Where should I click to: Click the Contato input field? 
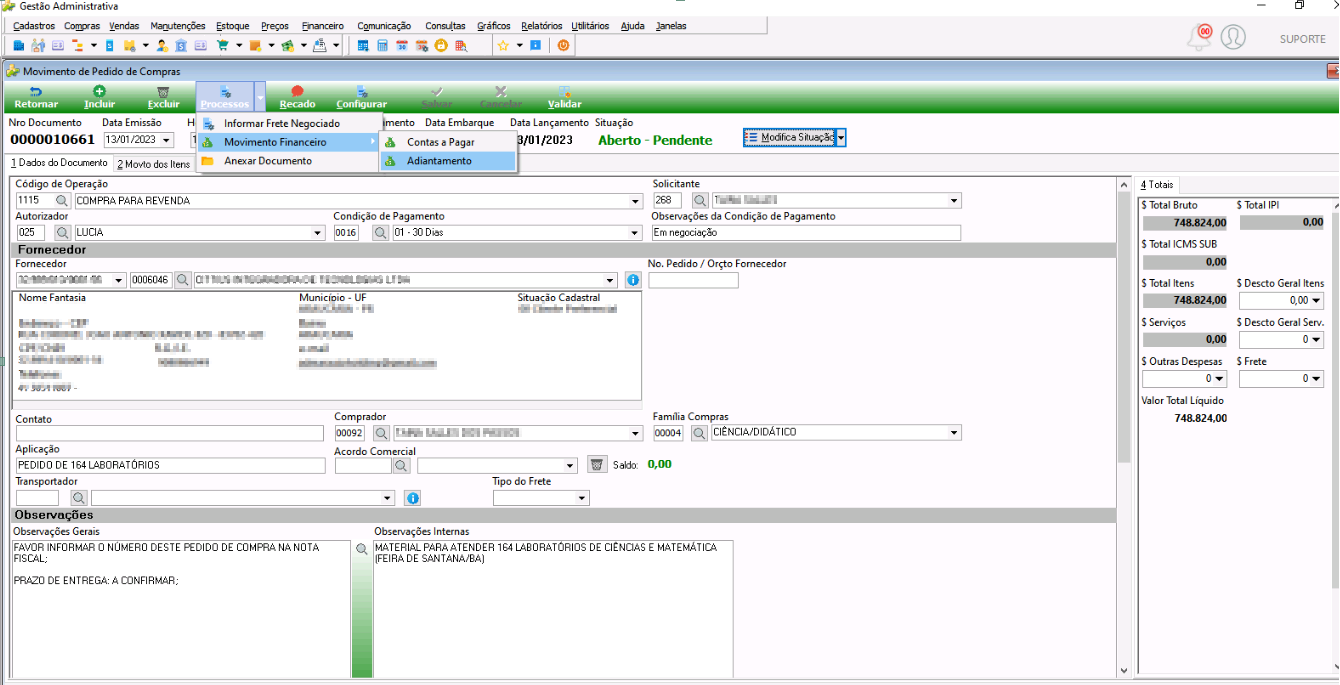tap(170, 434)
